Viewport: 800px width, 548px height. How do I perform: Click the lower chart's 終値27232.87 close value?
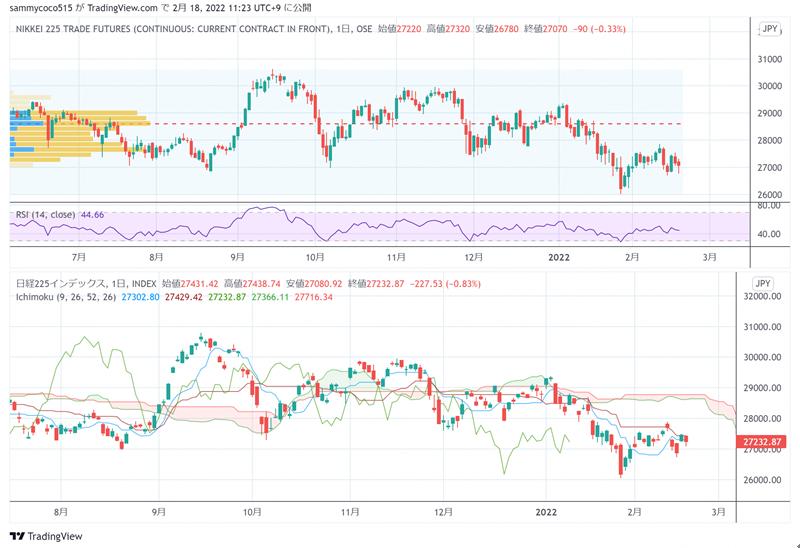pyautogui.click(x=376, y=284)
